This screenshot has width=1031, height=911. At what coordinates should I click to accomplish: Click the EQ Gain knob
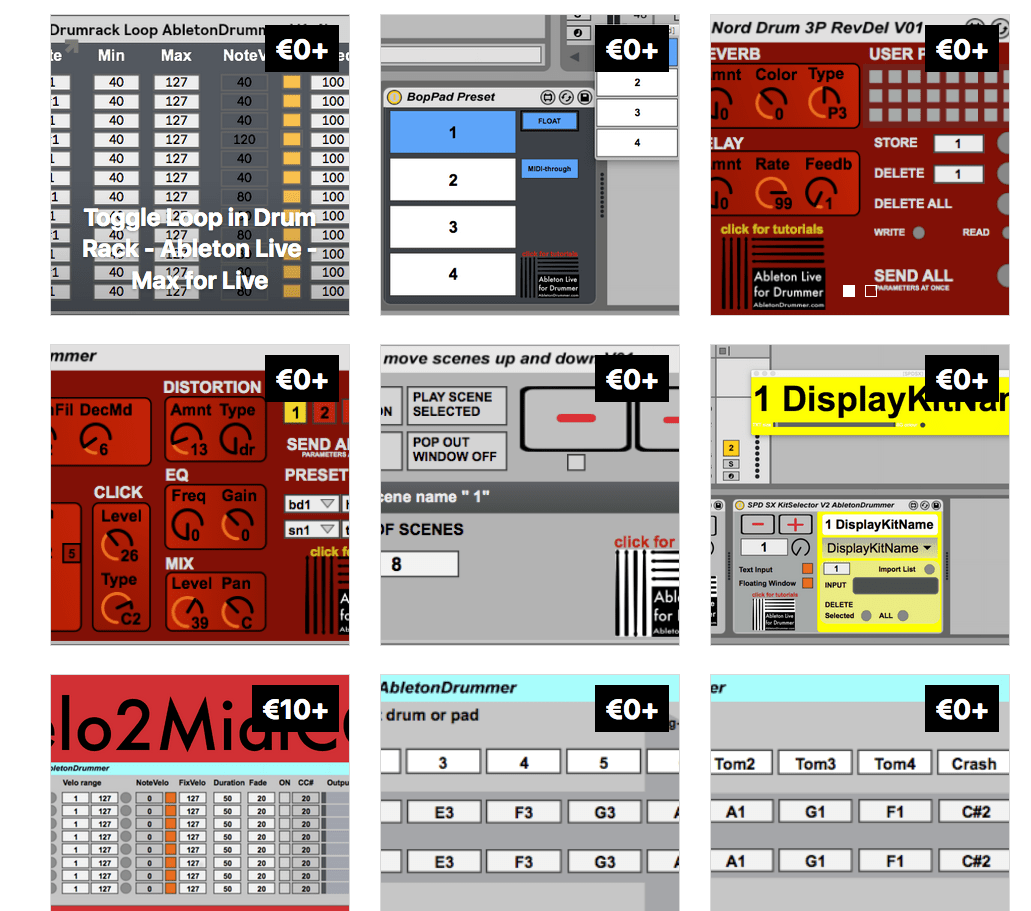235,526
